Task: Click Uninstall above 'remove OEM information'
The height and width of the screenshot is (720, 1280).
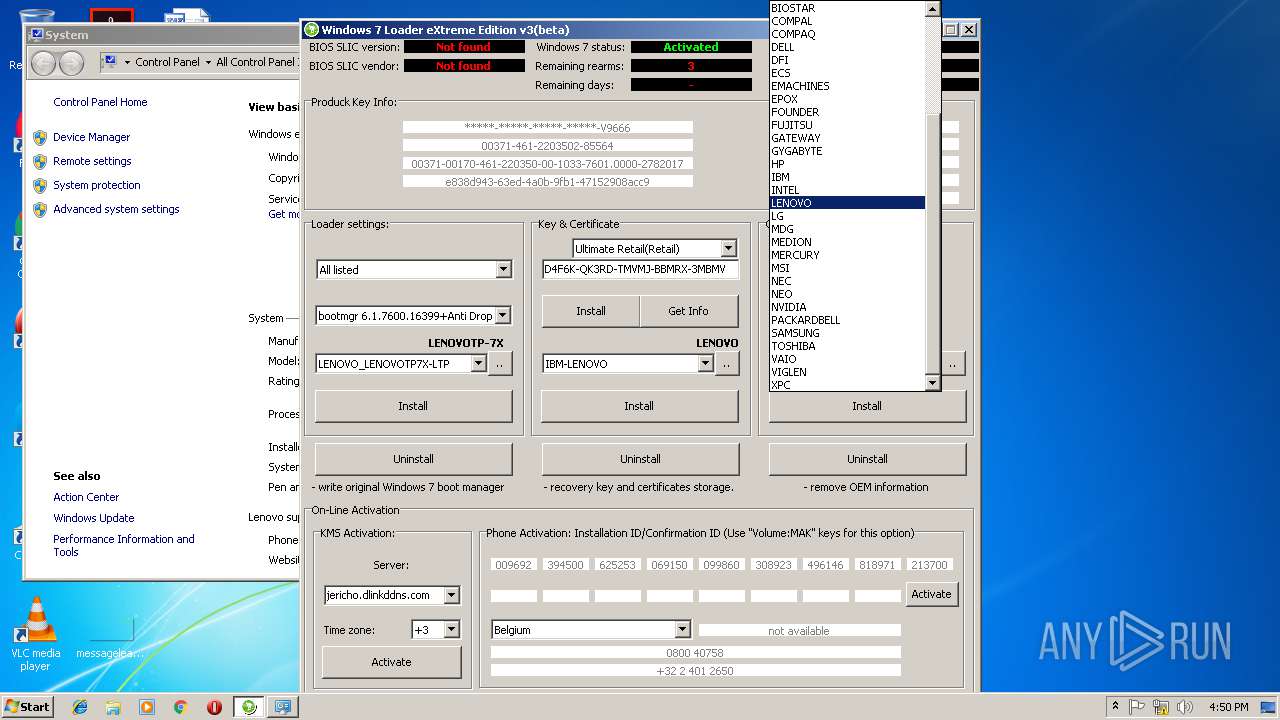Action: coord(867,459)
